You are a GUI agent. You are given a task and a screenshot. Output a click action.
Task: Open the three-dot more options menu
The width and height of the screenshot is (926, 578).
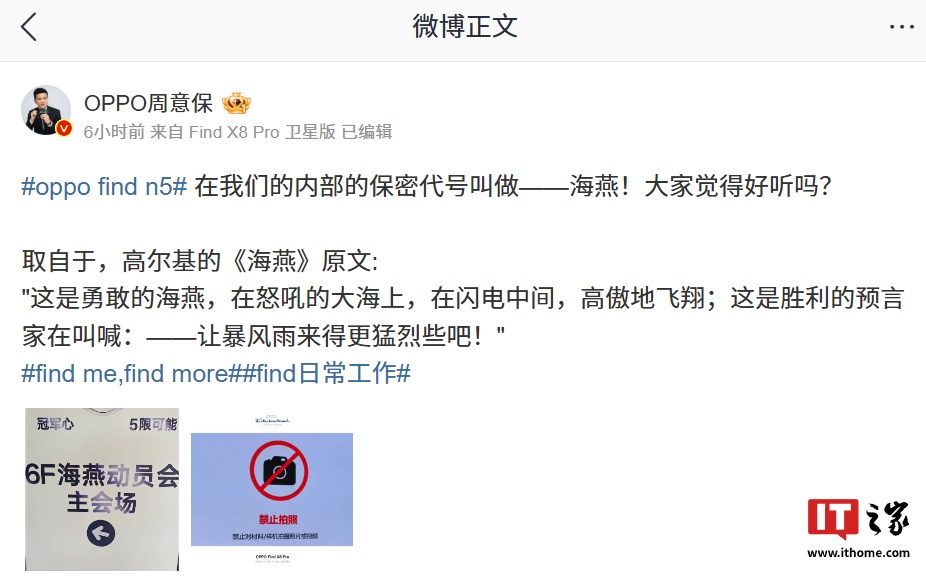click(902, 27)
